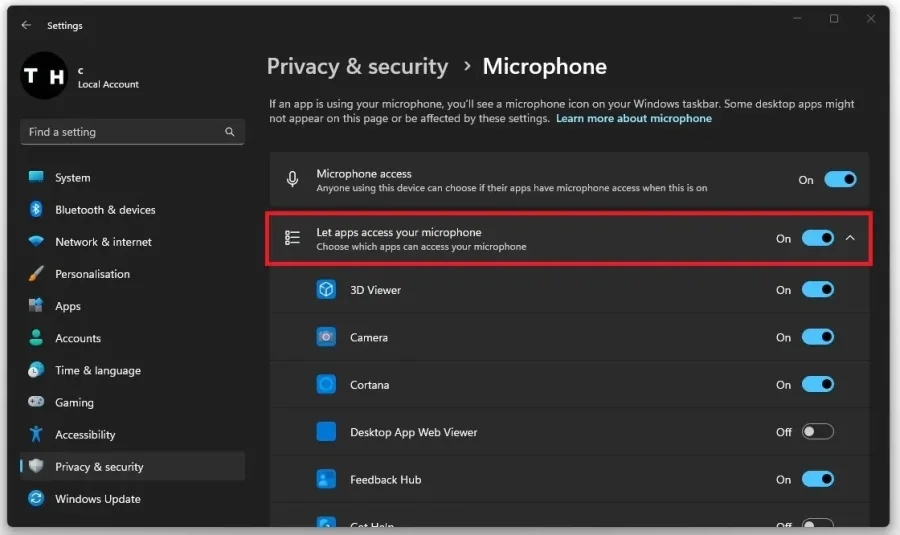Screen dimensions: 900x535
Task: Click the Time & language clock icon
Action: pyautogui.click(x=36, y=370)
